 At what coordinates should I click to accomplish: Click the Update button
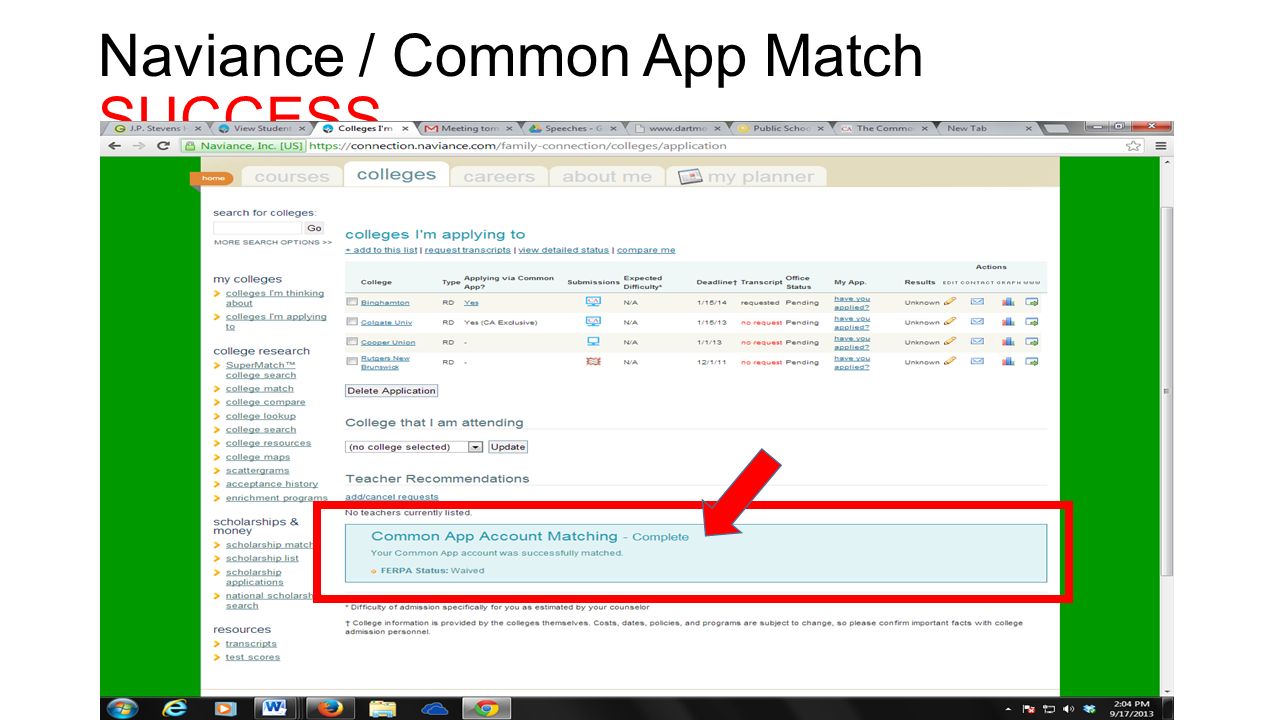coord(508,447)
